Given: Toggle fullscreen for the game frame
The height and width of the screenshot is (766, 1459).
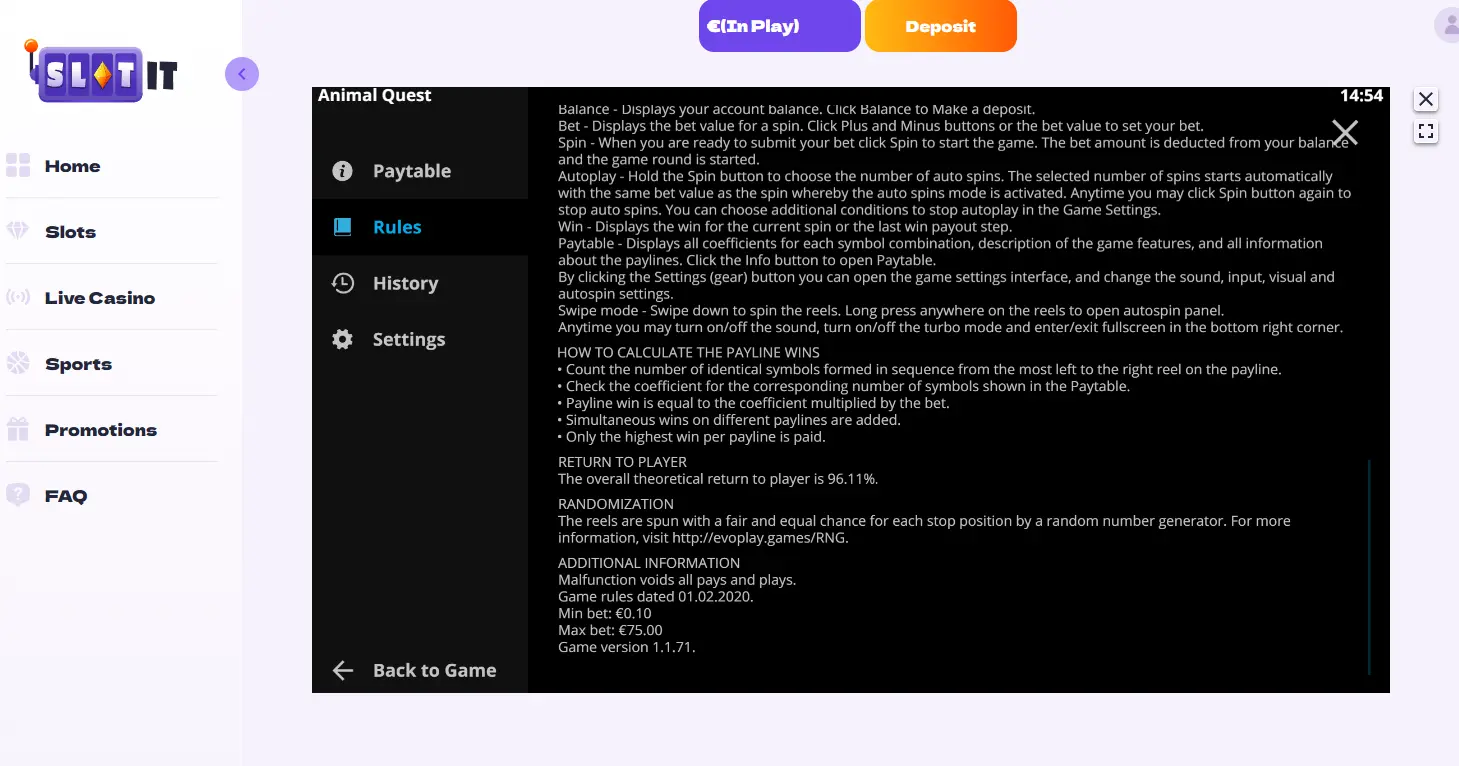Looking at the screenshot, I should 1426,131.
